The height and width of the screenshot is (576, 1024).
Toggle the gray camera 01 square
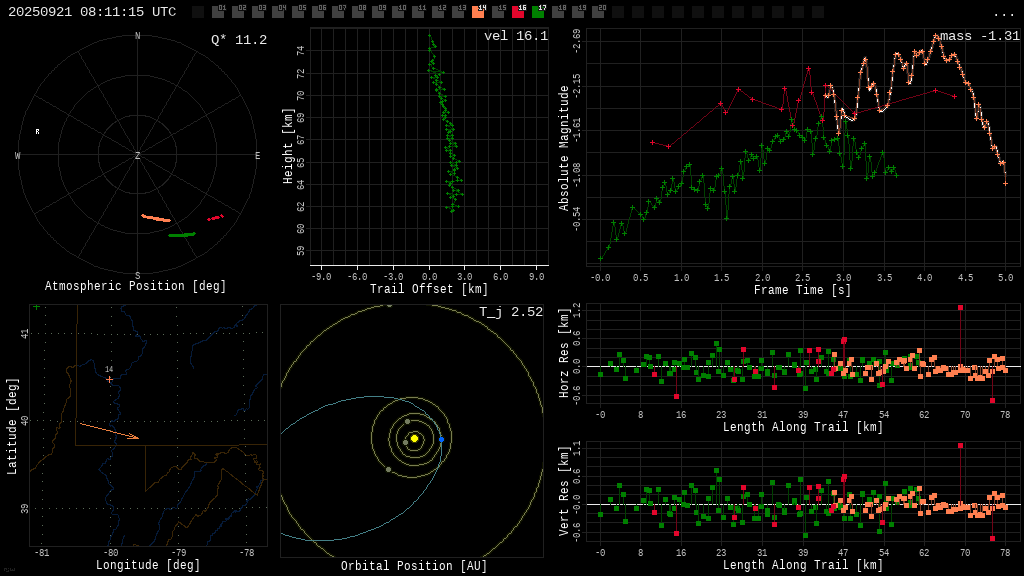tap(218, 12)
